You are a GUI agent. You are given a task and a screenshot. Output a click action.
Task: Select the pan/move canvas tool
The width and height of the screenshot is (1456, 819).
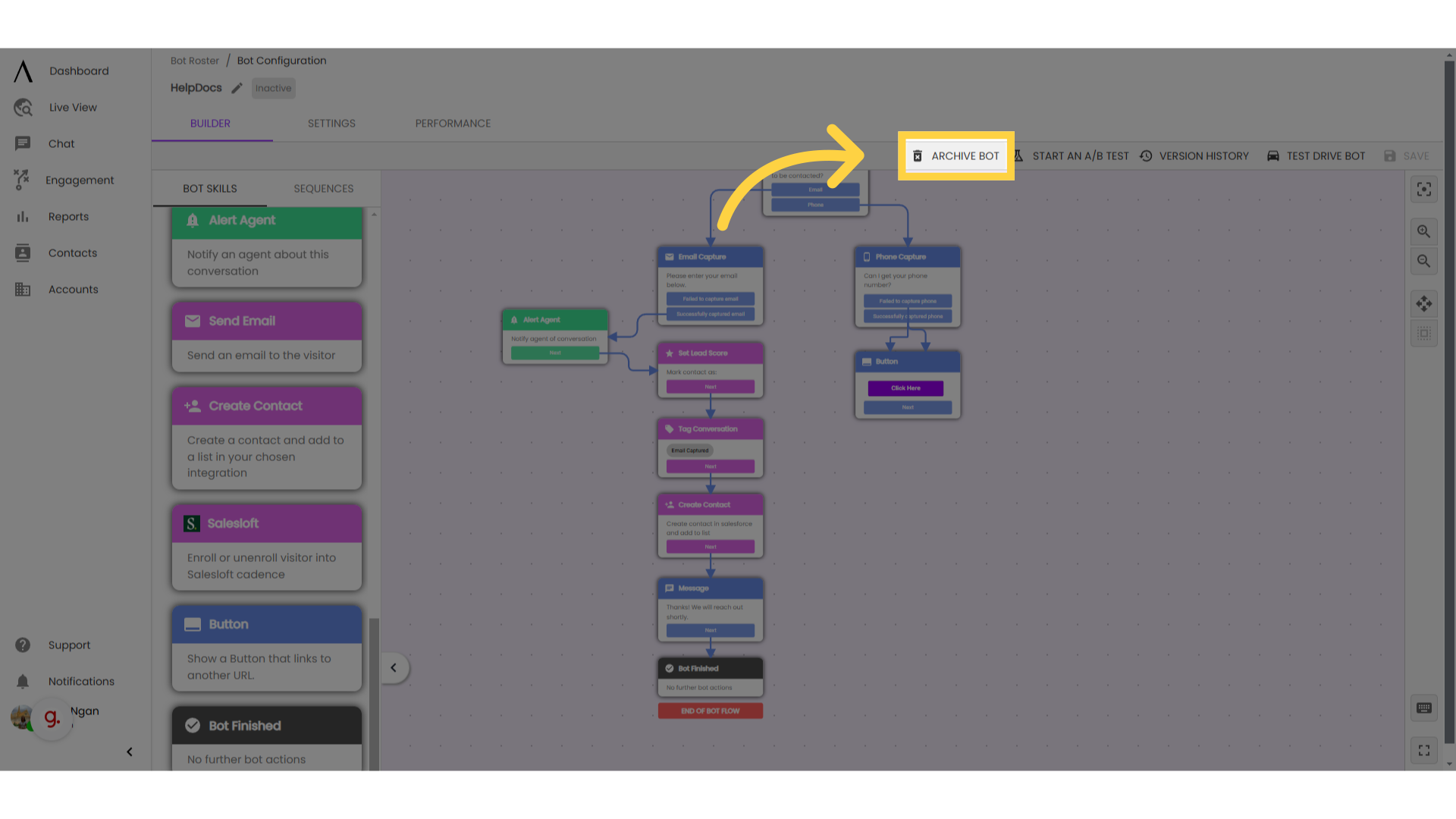1424,304
